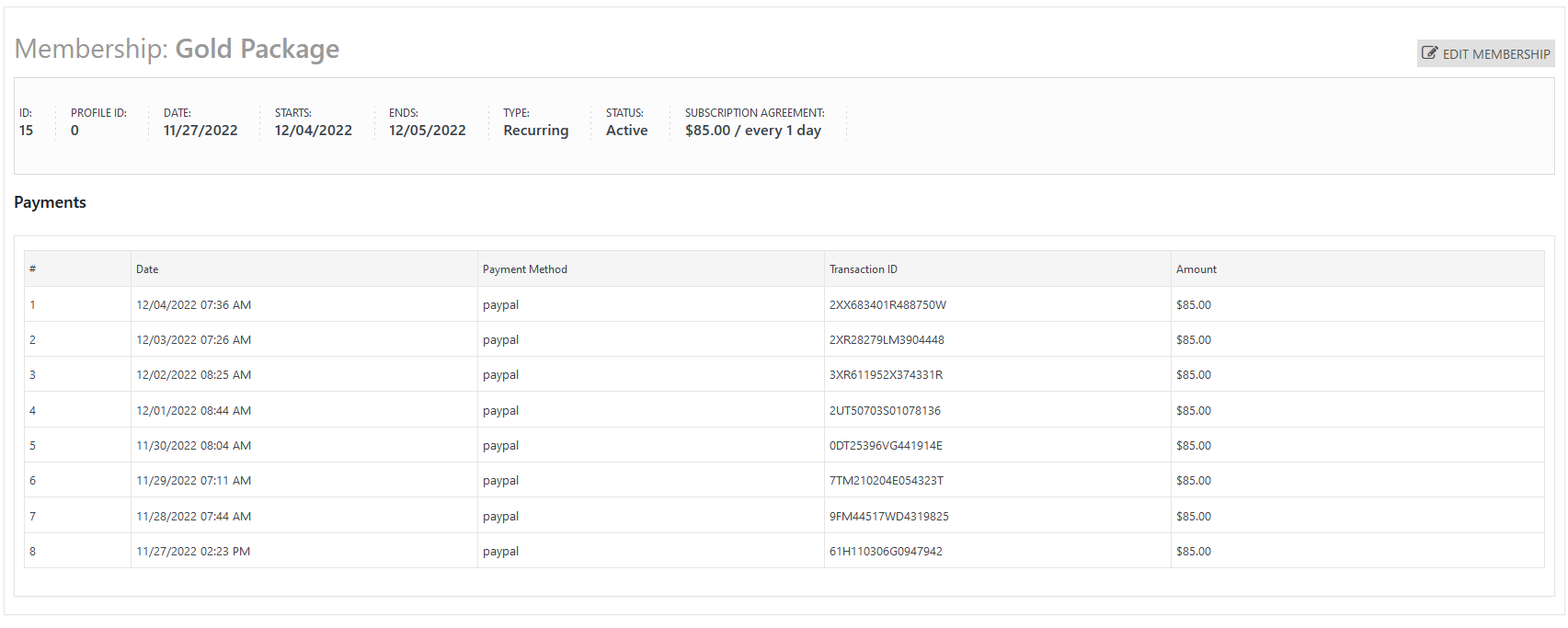Click date 12/03/2022 07:26 AM
The width and height of the screenshot is (1568, 628).
[x=194, y=340]
